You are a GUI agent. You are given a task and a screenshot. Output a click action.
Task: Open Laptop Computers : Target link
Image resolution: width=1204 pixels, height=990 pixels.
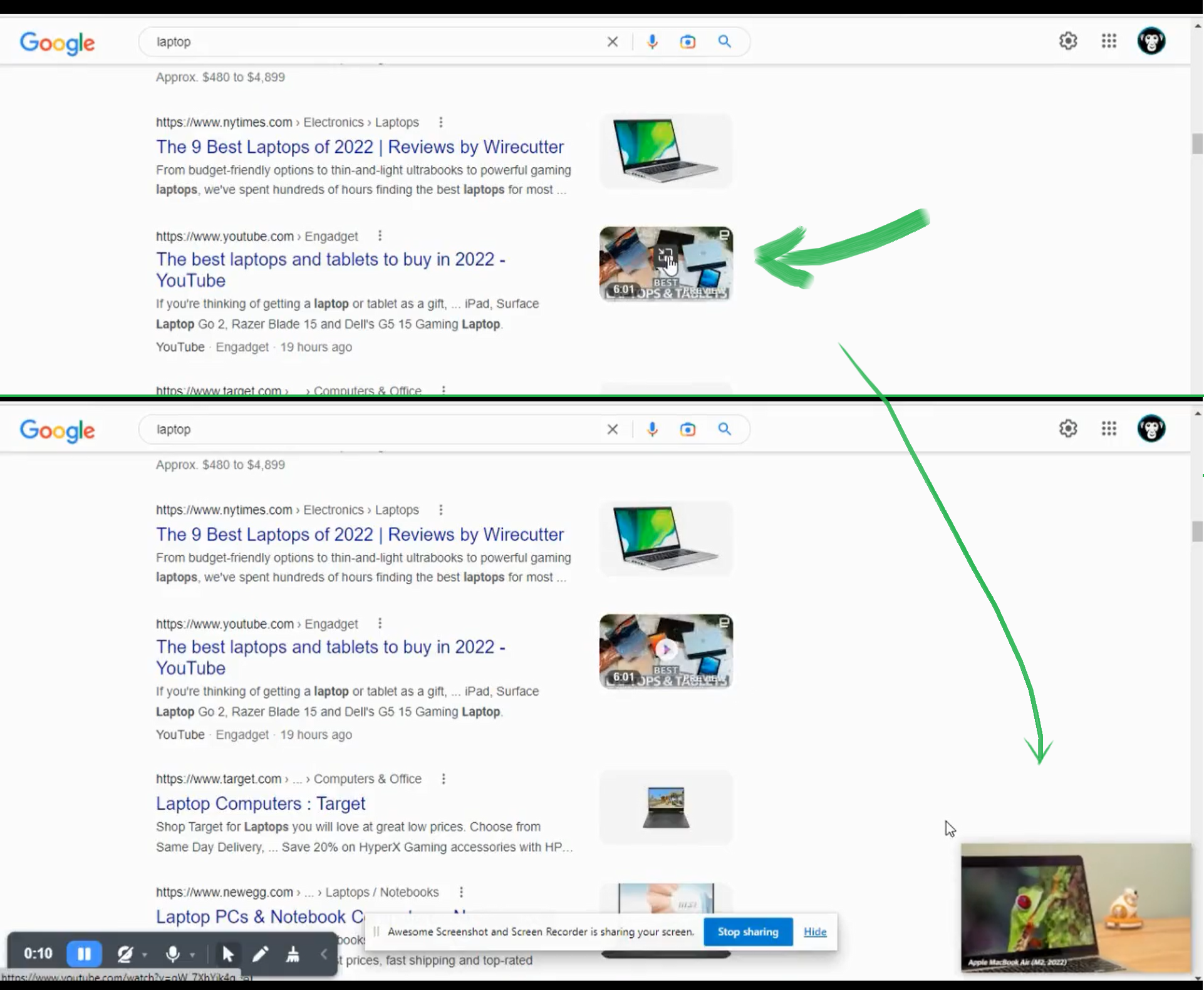(261, 803)
